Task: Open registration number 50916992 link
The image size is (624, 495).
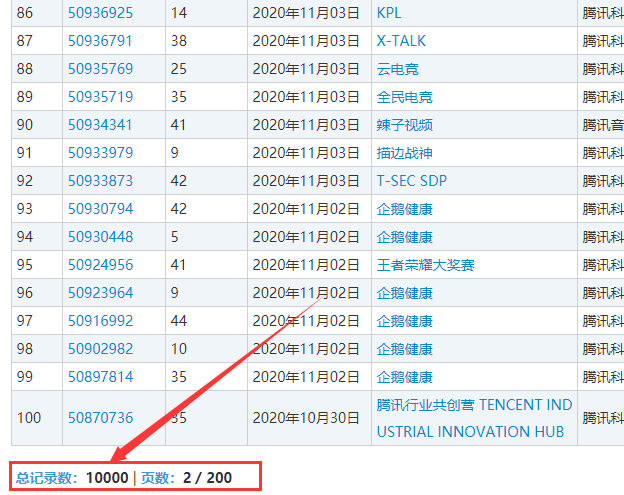Action: [x=100, y=321]
